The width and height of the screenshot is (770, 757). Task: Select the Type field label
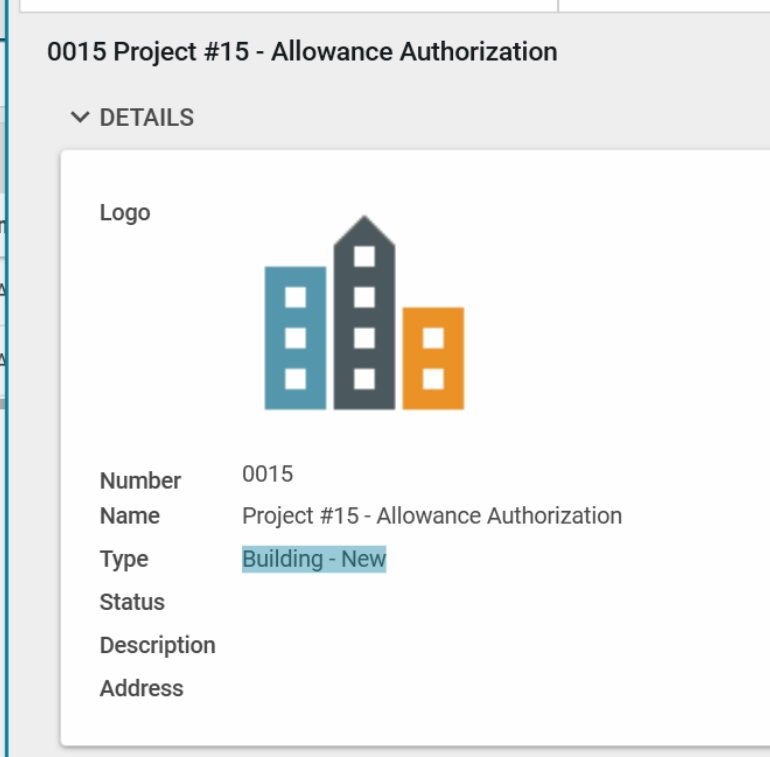(x=124, y=560)
